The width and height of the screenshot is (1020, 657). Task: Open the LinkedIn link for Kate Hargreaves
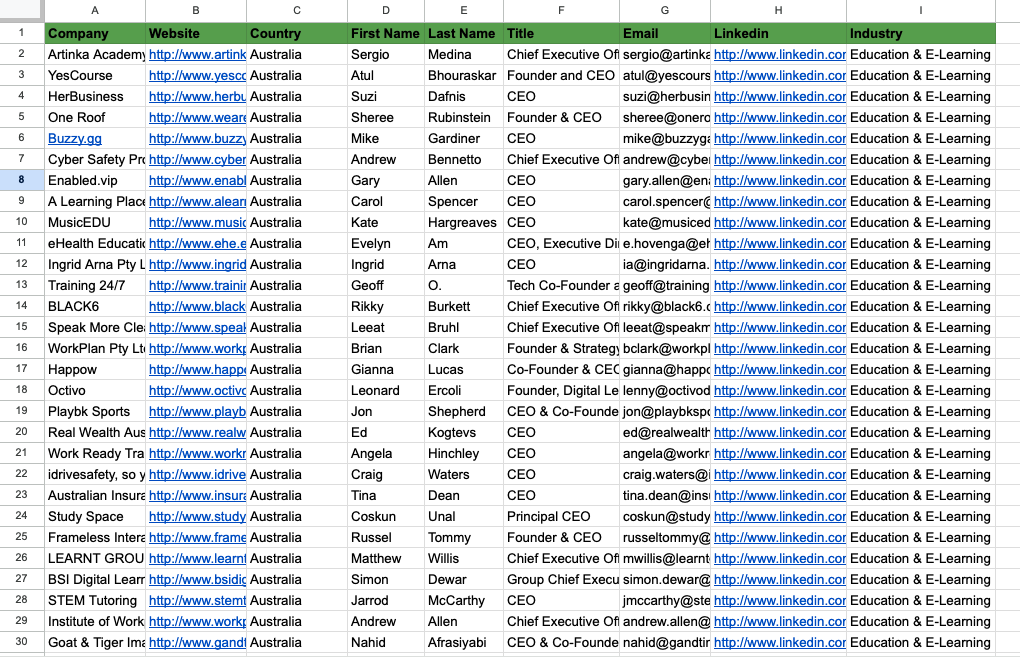click(779, 222)
